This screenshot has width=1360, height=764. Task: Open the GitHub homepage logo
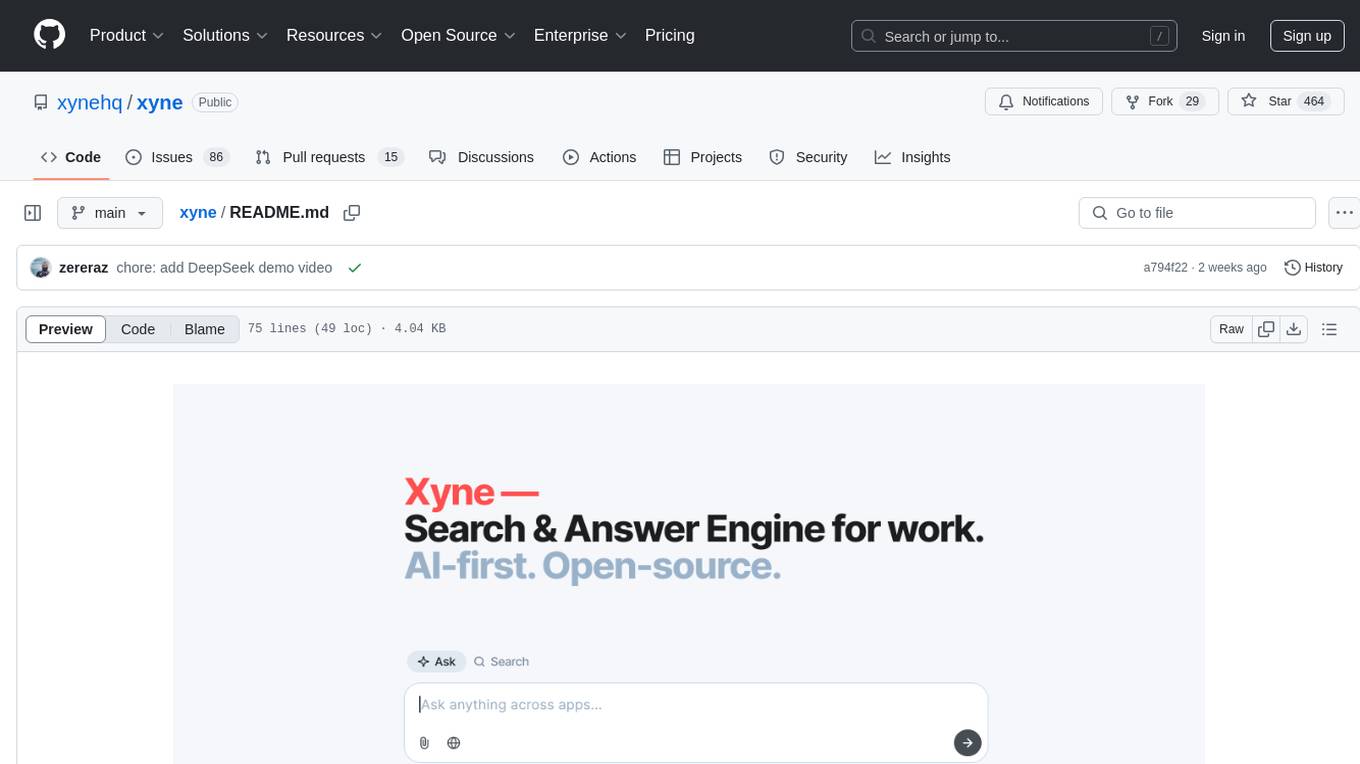49,35
